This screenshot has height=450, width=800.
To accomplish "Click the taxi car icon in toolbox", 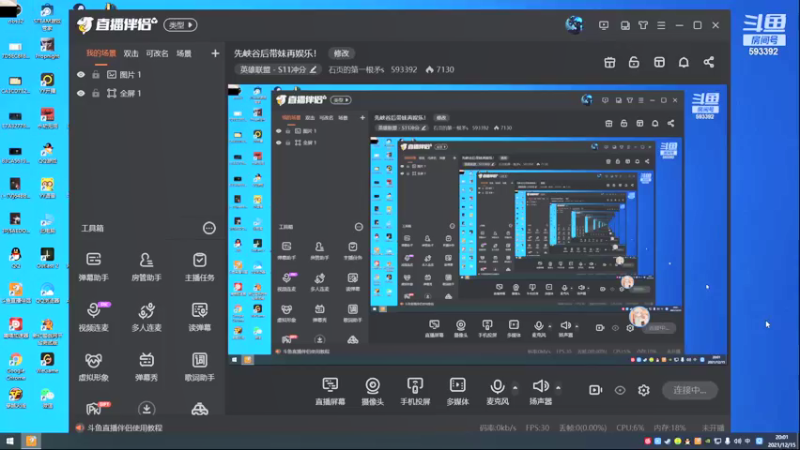I will pyautogui.click(x=199, y=409).
